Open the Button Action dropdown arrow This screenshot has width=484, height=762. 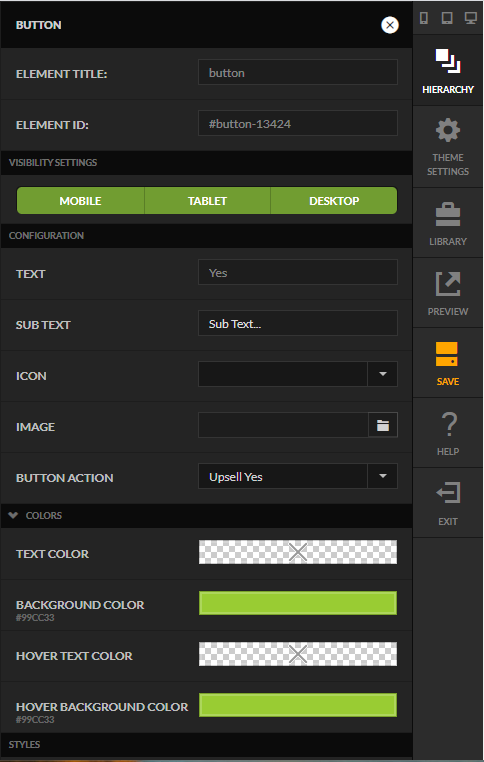[383, 476]
